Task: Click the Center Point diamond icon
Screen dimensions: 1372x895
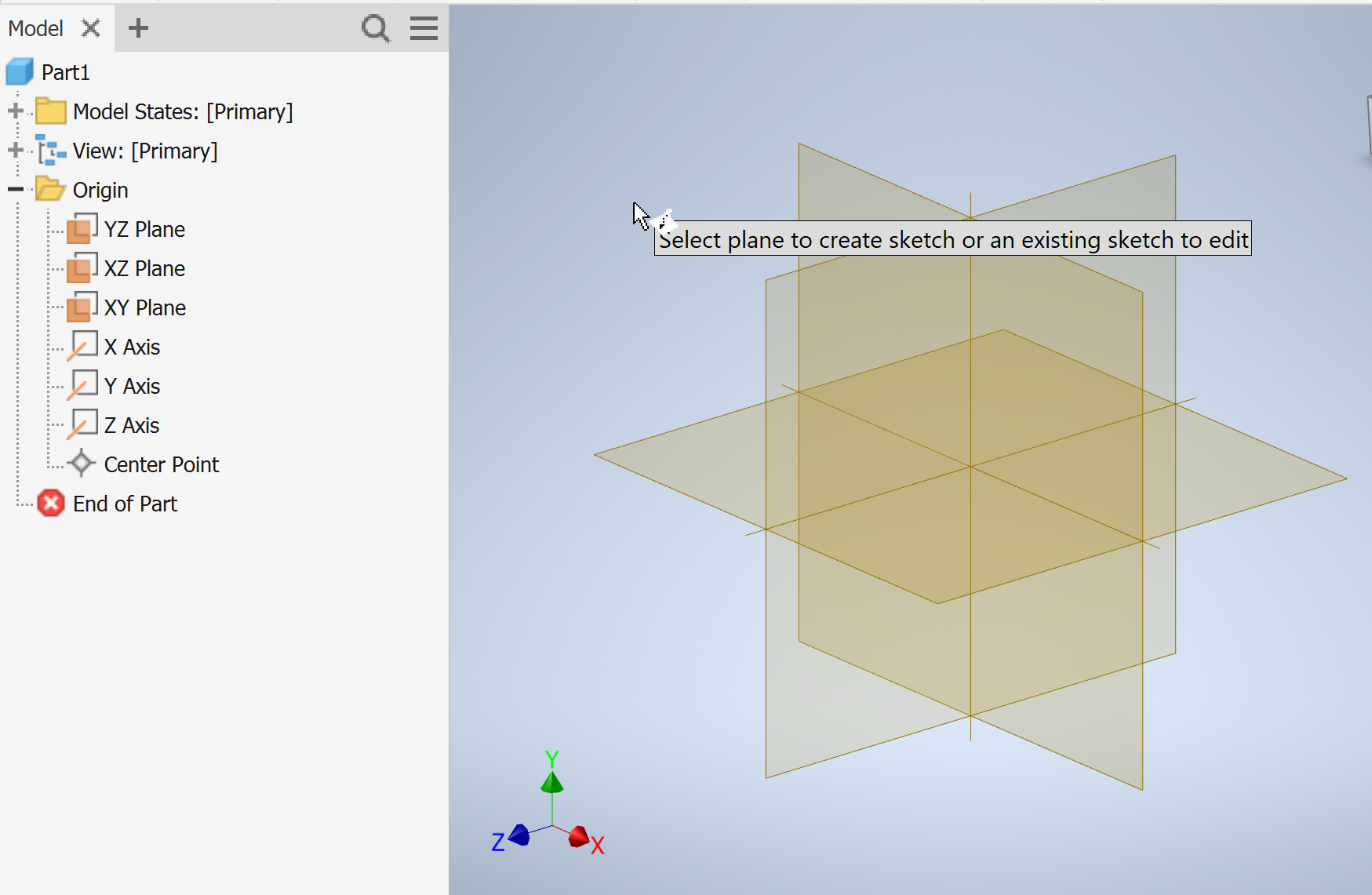Action: click(x=82, y=464)
